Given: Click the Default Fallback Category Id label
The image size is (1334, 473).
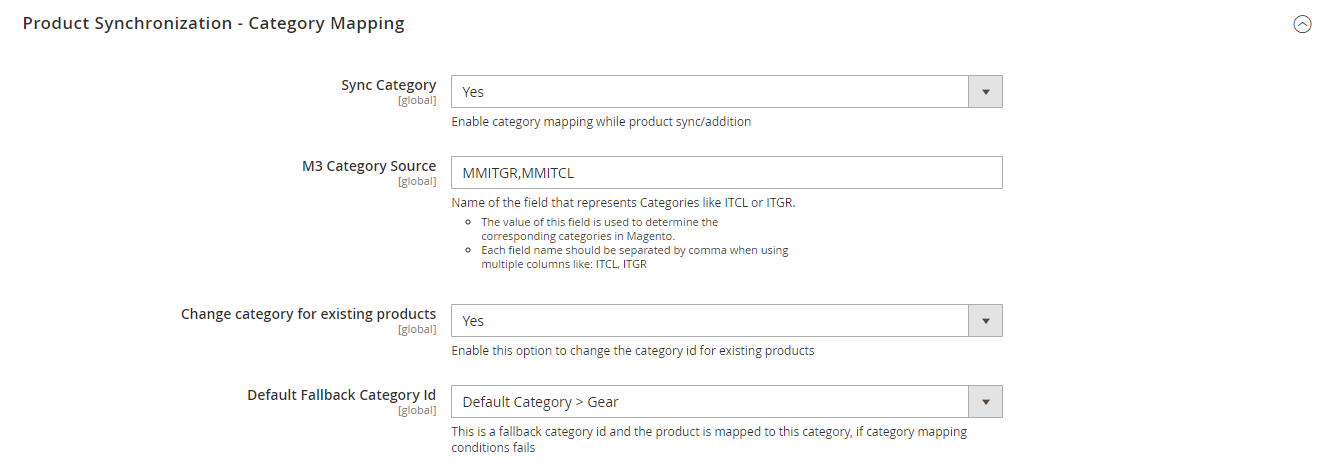Looking at the screenshot, I should [342, 395].
